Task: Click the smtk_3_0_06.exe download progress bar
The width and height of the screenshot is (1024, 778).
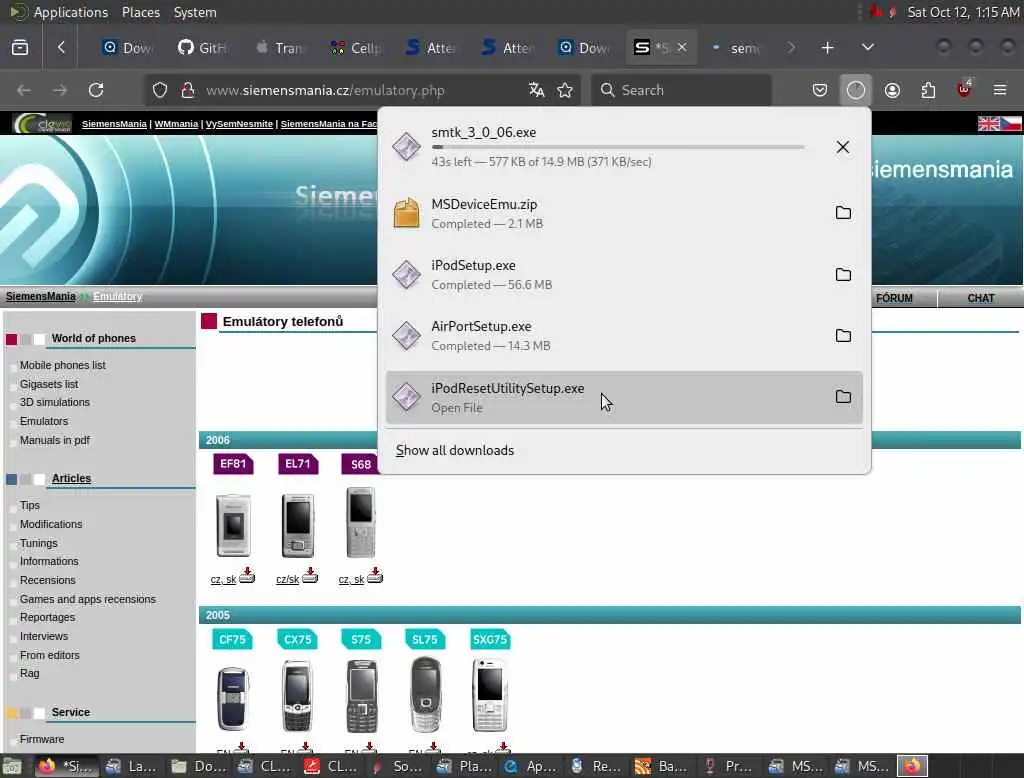Action: 617,147
